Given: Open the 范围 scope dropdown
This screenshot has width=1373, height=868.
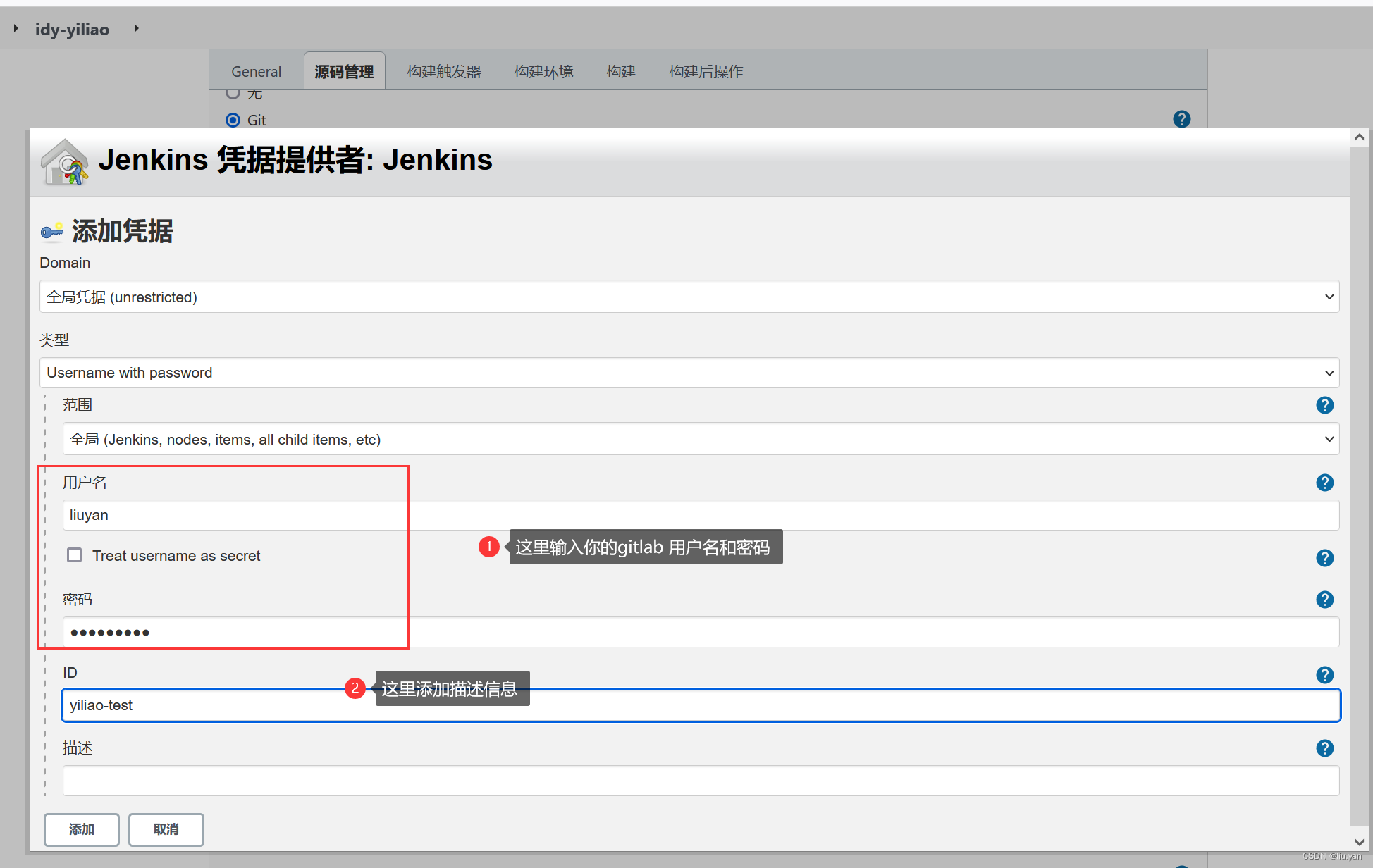Looking at the screenshot, I should pos(701,439).
